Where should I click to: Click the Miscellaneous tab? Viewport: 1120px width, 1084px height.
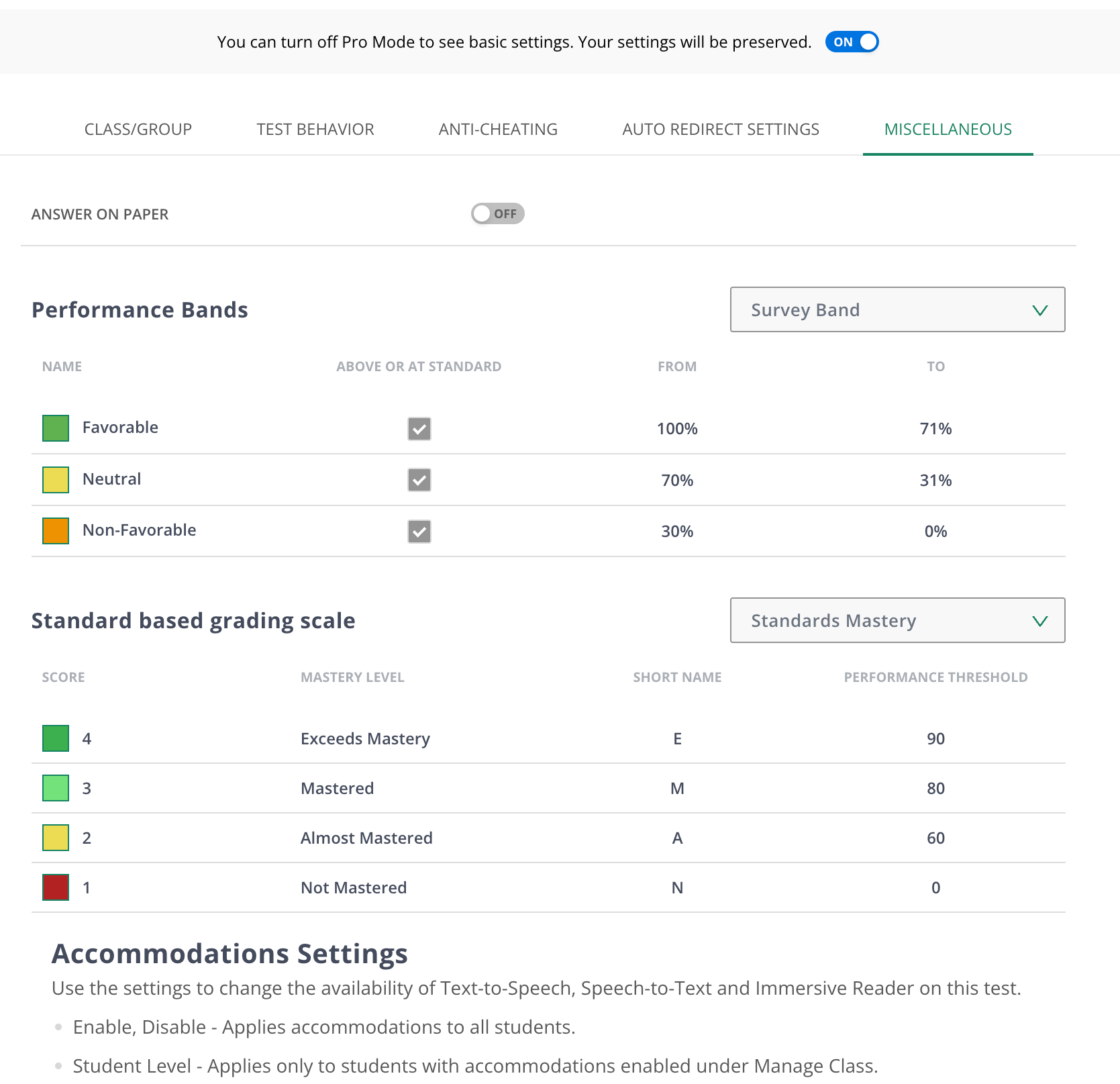tap(948, 129)
